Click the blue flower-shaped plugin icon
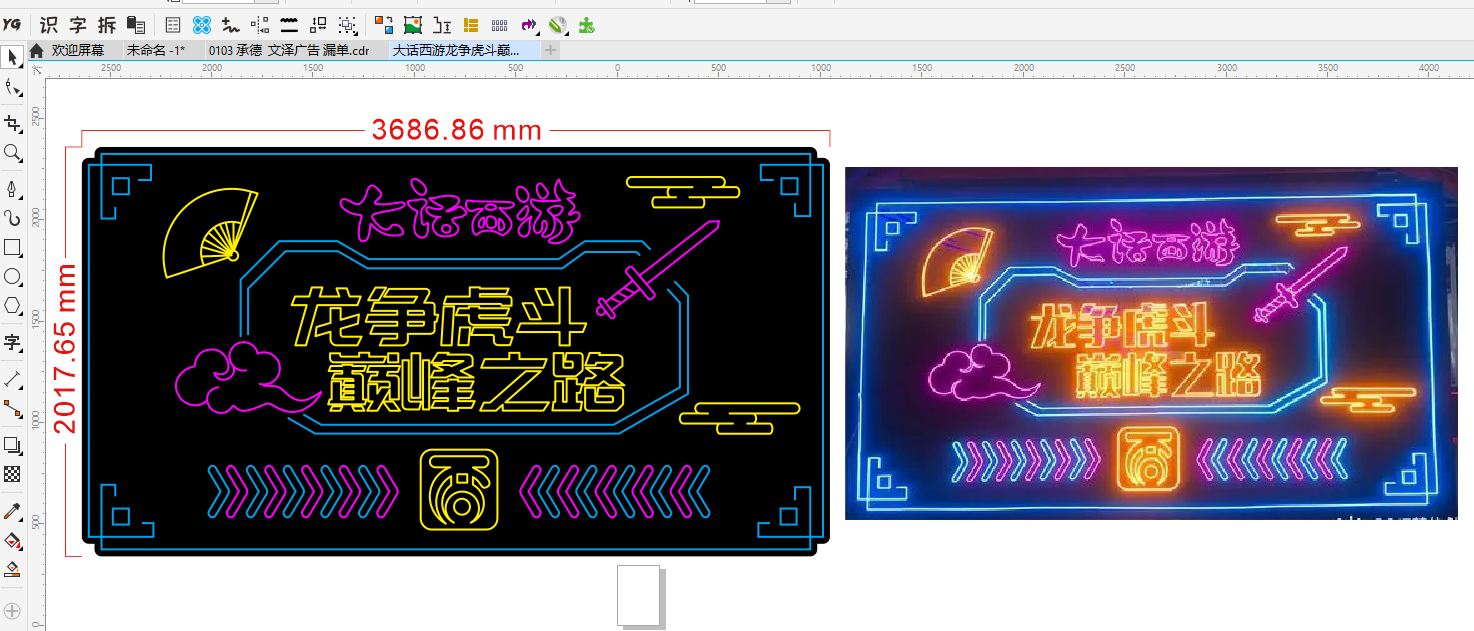The image size is (1474, 631). pyautogui.click(x=202, y=25)
